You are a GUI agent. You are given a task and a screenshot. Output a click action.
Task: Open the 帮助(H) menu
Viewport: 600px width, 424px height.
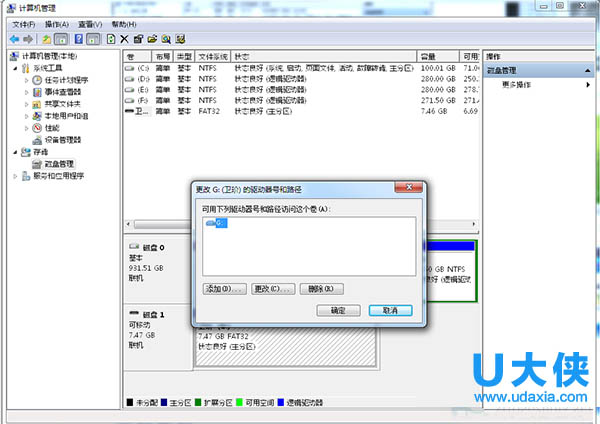(x=124, y=24)
